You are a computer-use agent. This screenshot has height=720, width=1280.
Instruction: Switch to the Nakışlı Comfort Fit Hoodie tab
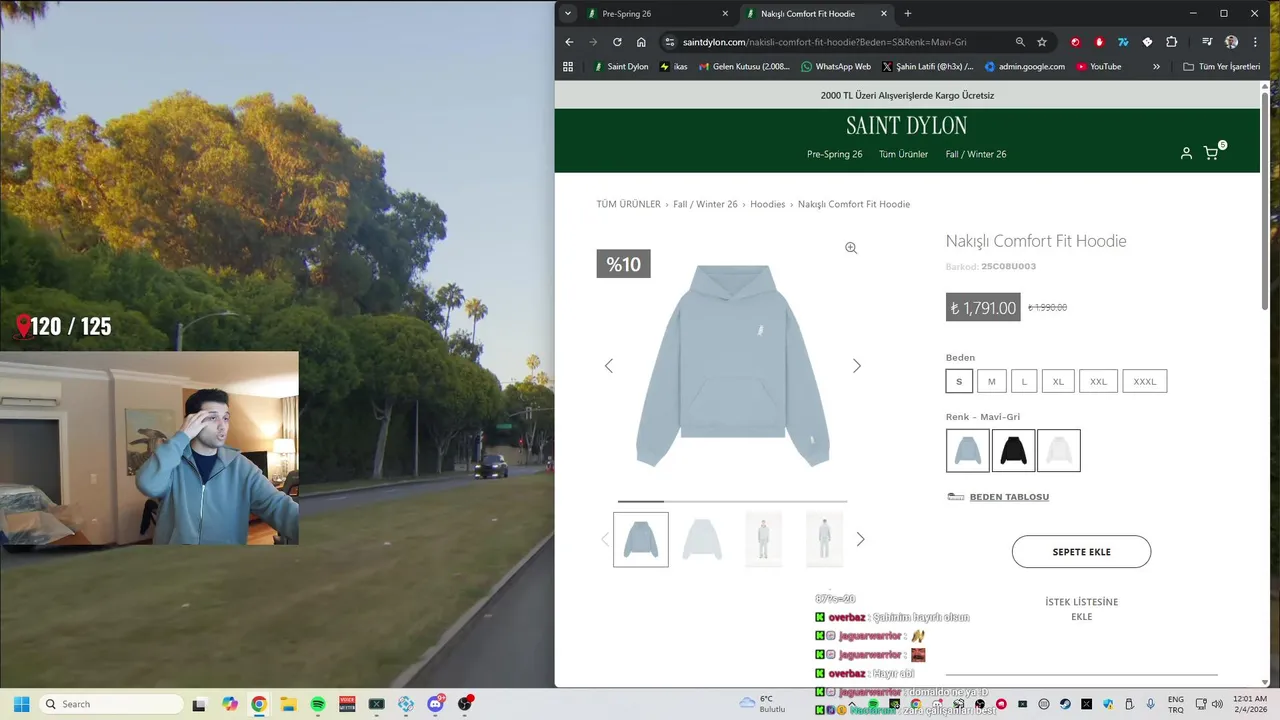(x=816, y=14)
